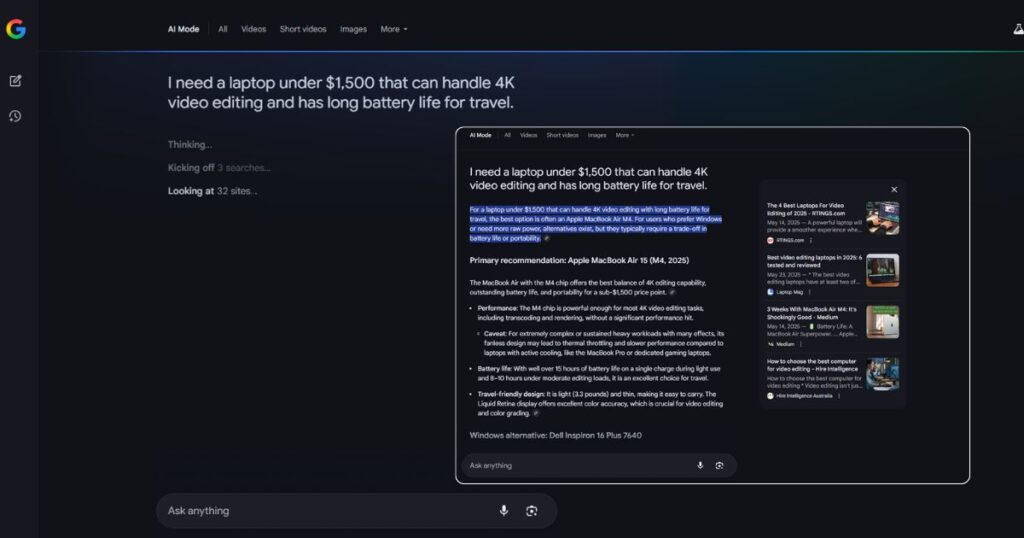Open the three-dot menu beside RTINGS.com

tap(810, 240)
